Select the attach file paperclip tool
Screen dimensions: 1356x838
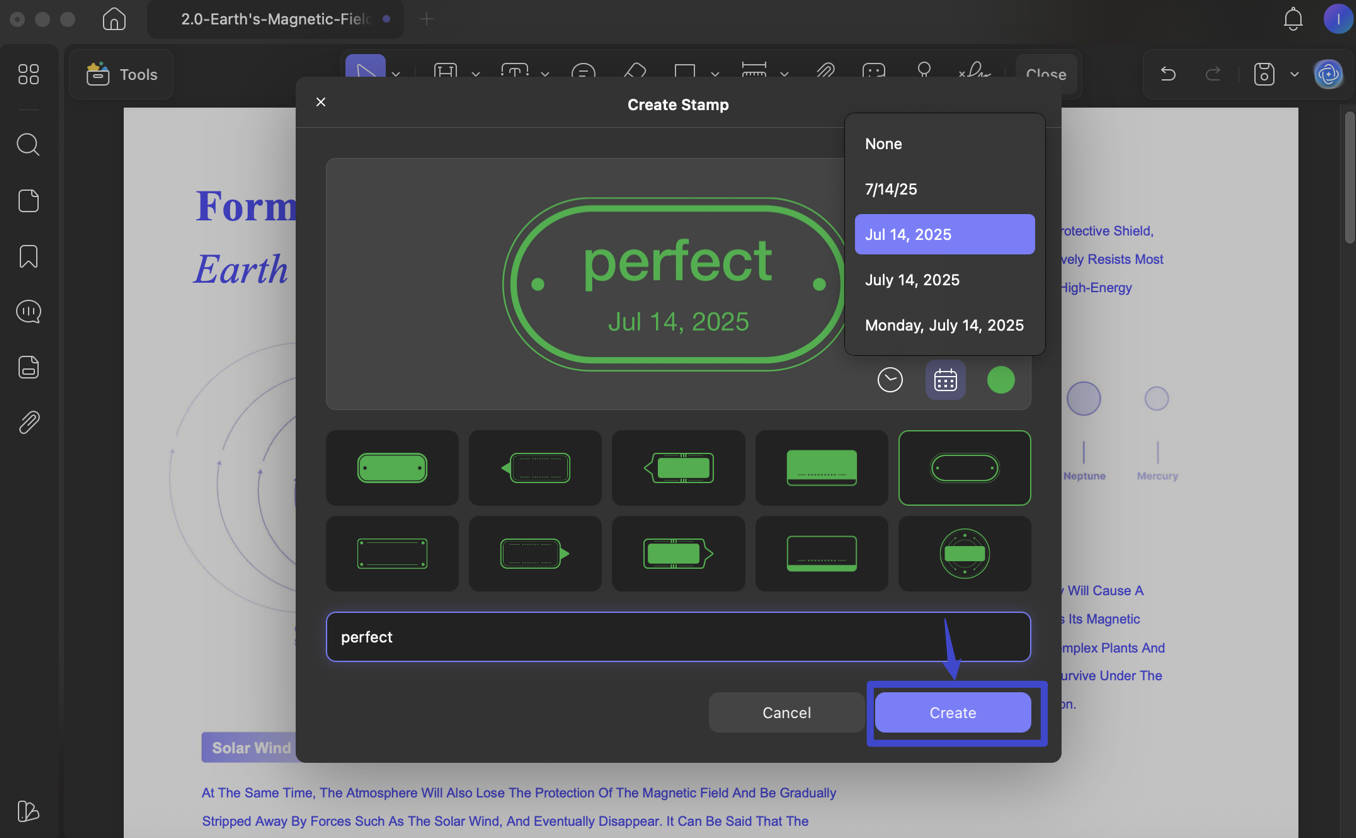(x=825, y=72)
